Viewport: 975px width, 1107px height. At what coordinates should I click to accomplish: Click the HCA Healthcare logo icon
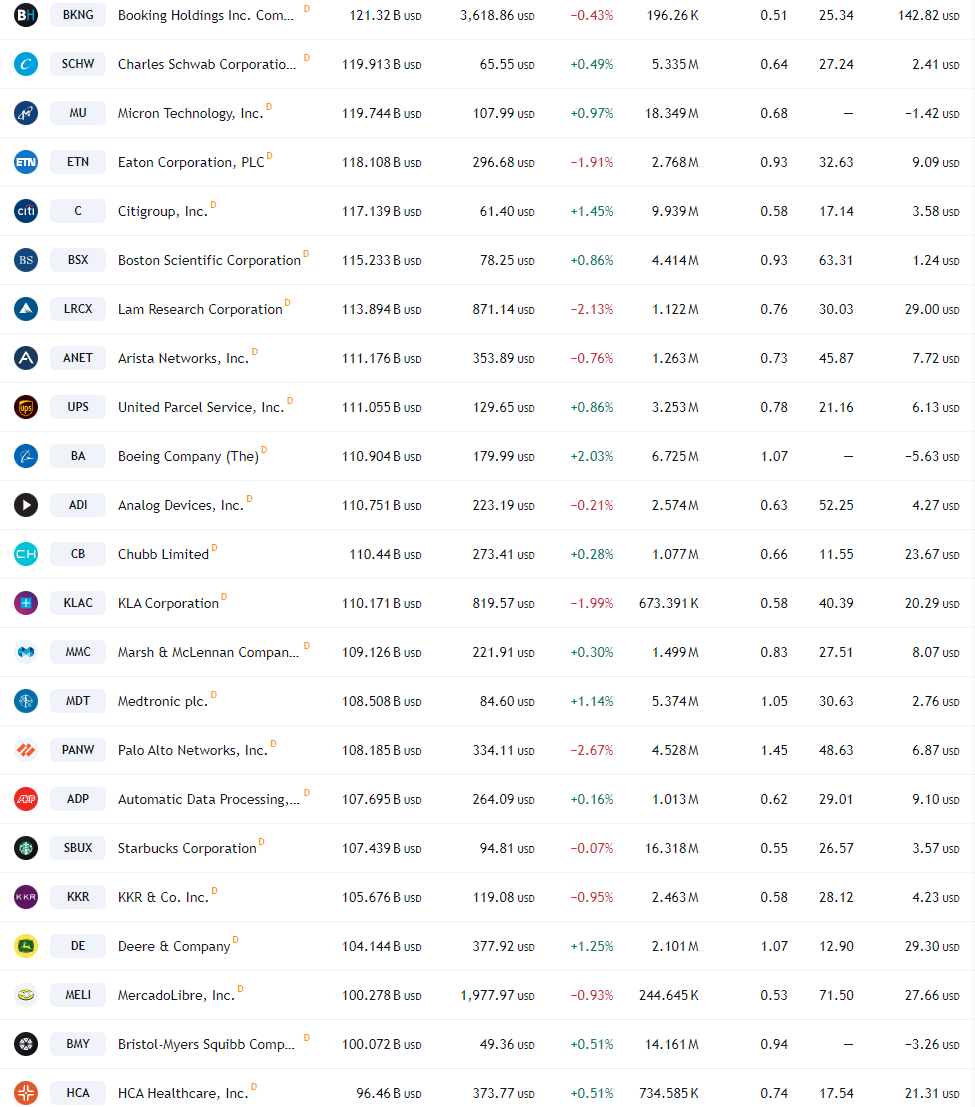click(x=26, y=1093)
